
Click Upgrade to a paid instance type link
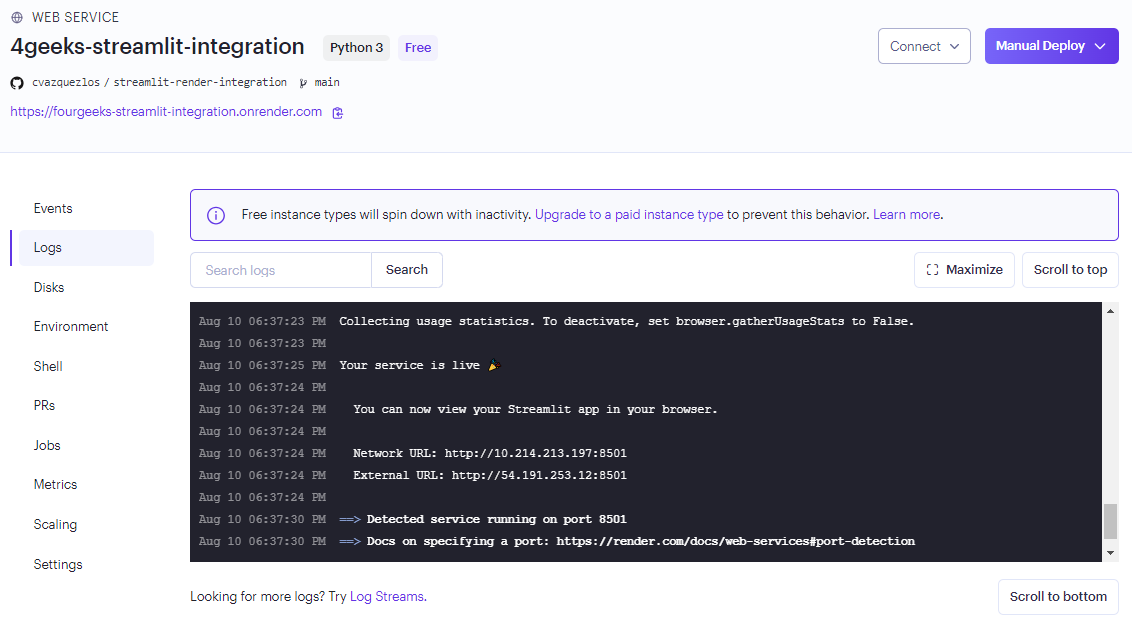629,215
